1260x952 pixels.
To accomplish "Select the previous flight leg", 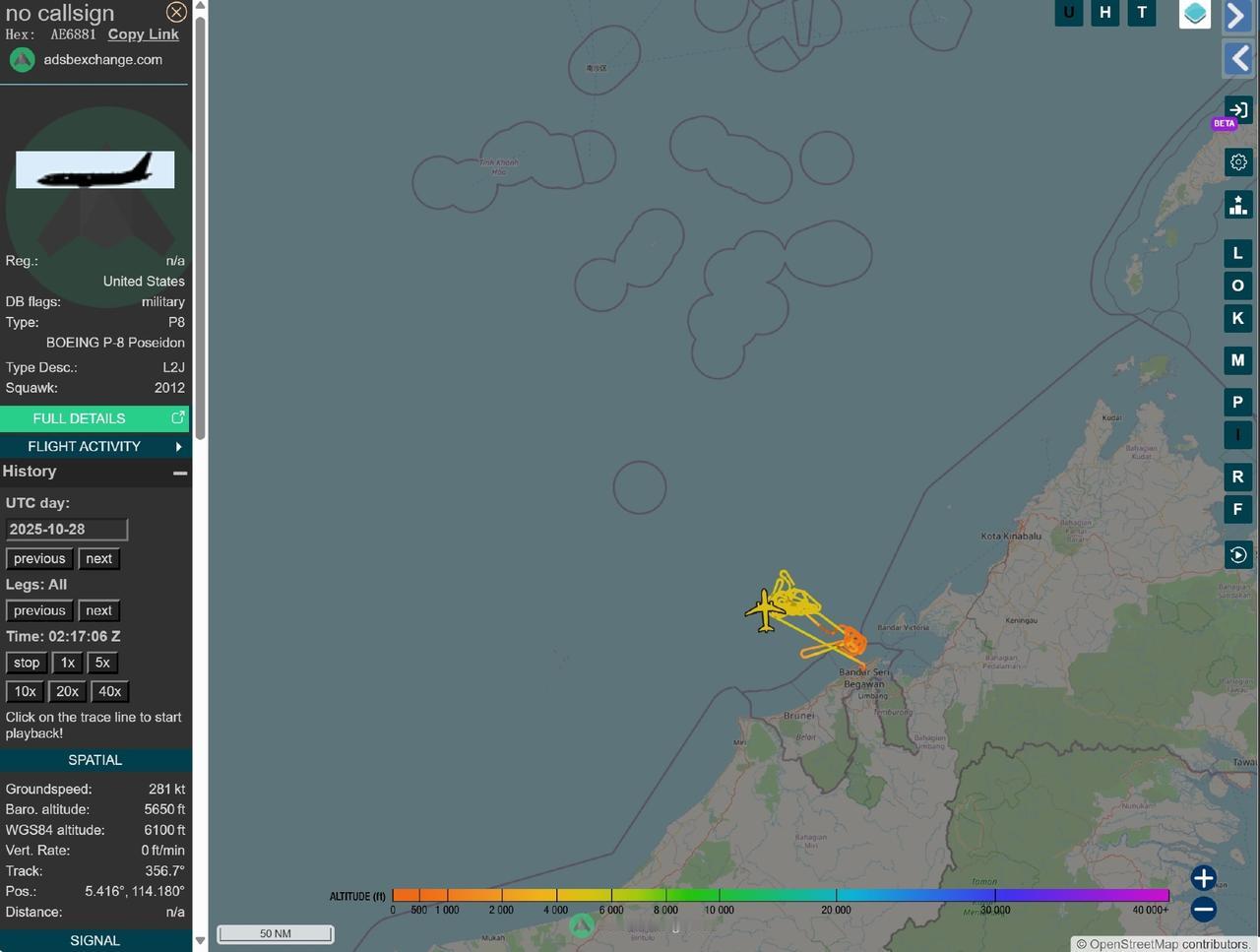I will coord(39,611).
